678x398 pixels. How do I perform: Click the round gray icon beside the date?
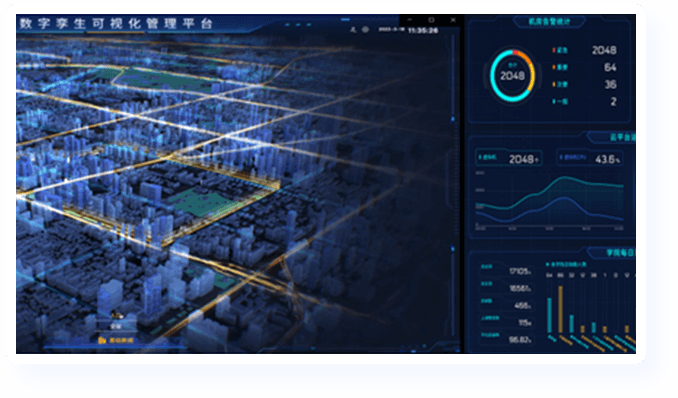(x=365, y=30)
